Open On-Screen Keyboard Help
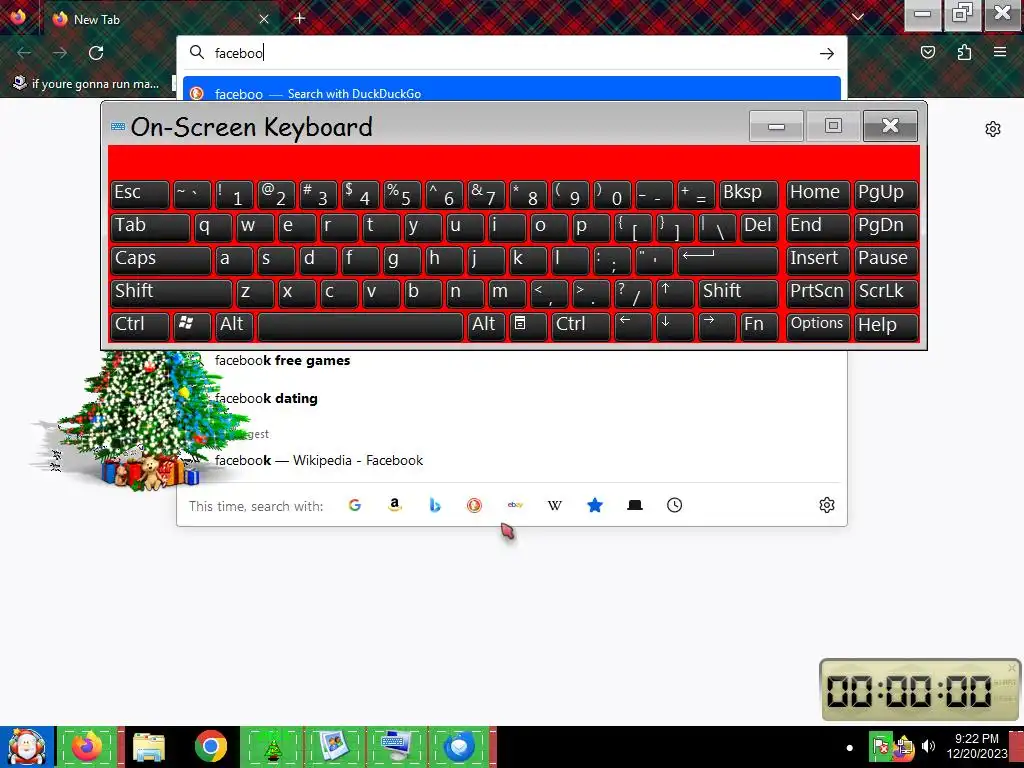This screenshot has height=768, width=1024. 886,327
